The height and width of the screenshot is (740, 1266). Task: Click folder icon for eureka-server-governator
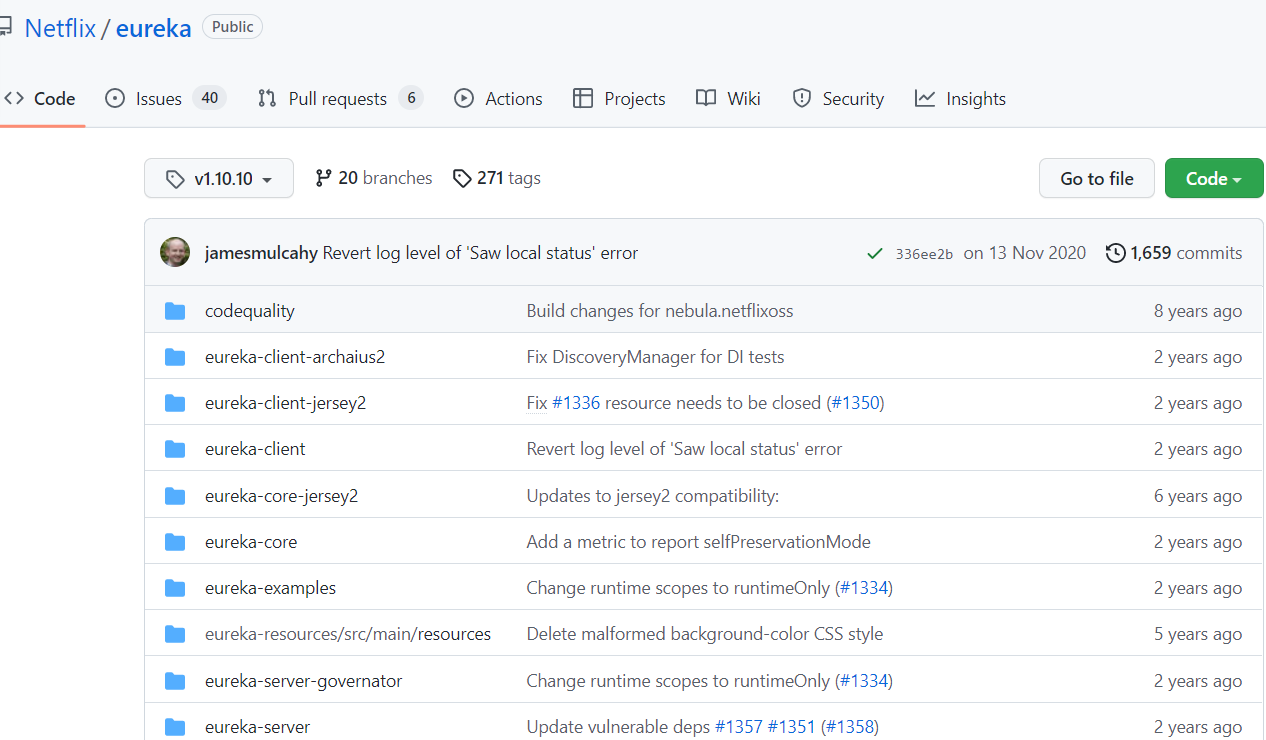[175, 681]
